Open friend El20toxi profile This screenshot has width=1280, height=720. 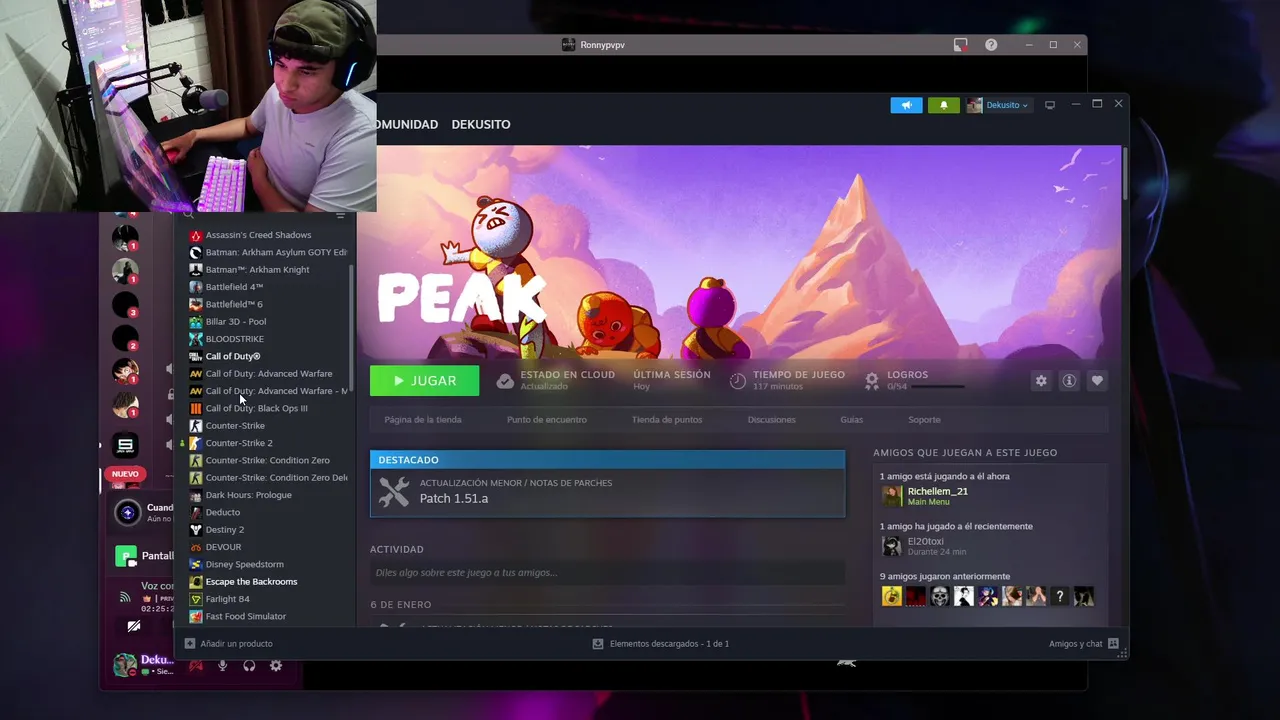click(x=925, y=542)
